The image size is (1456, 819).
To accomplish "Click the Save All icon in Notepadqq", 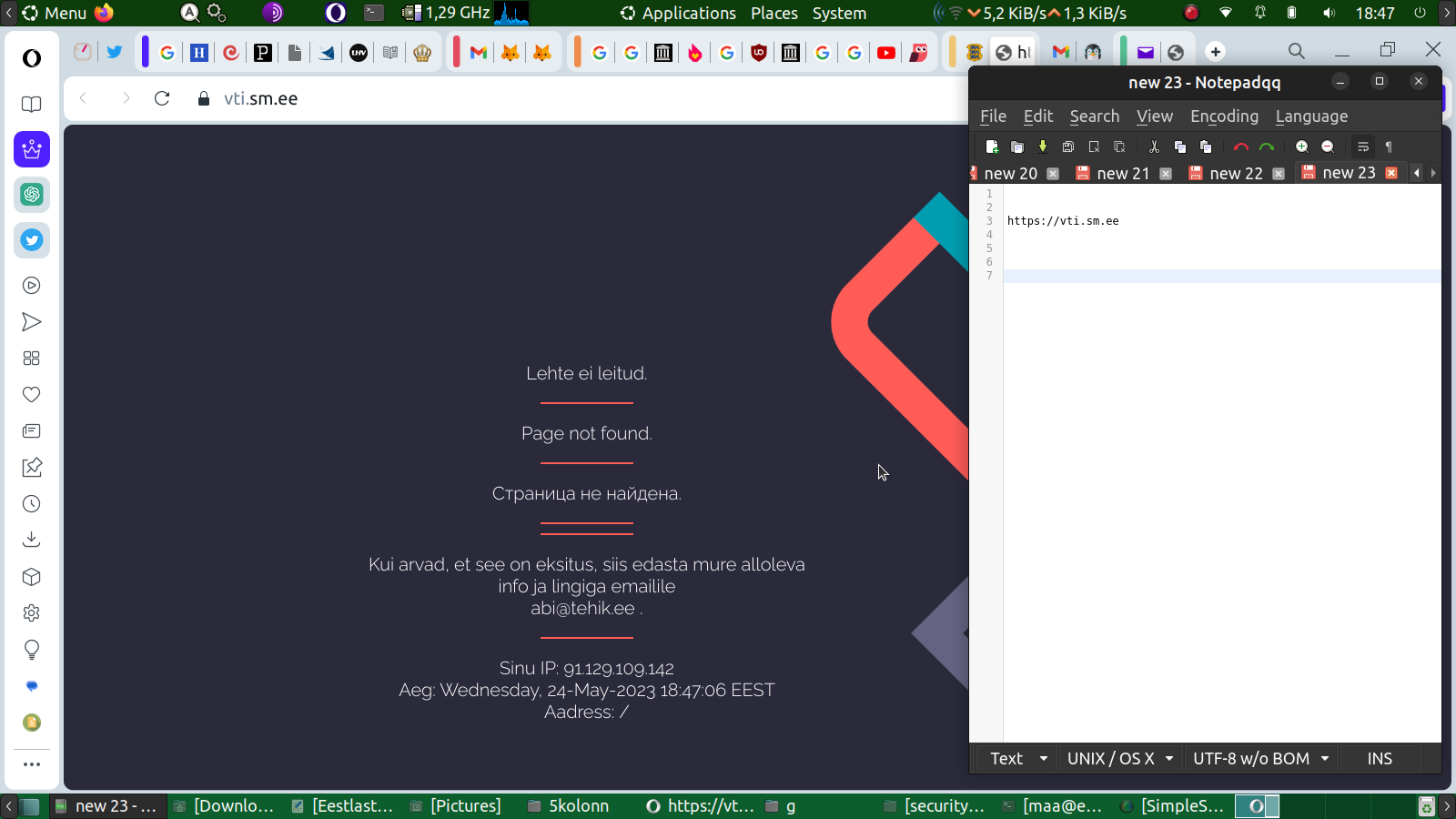I will click(x=1068, y=147).
